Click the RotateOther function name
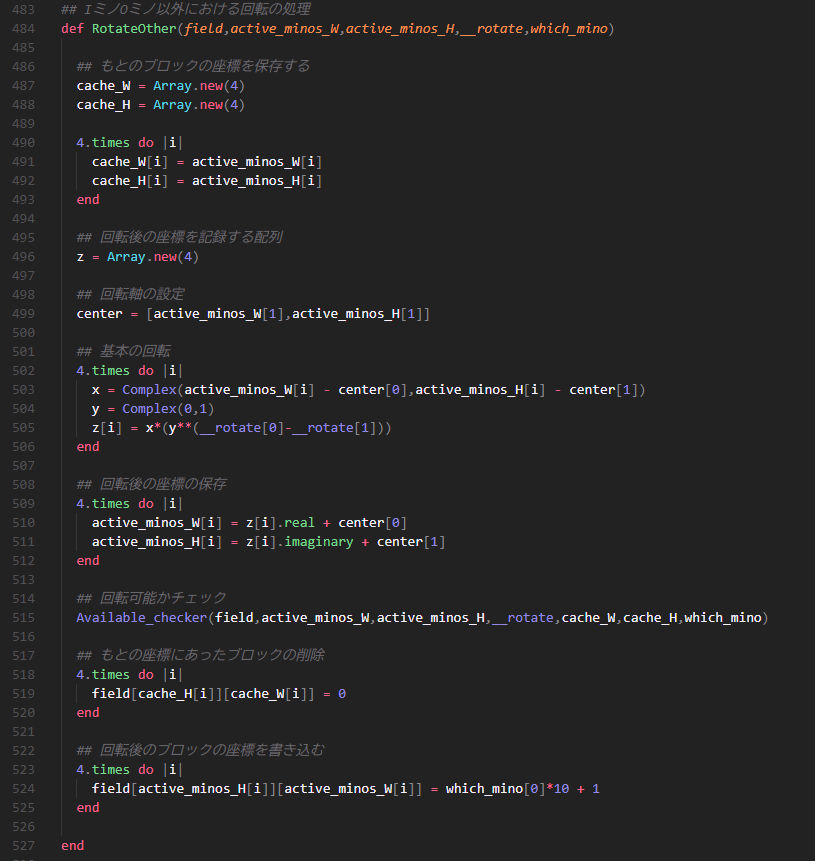 coord(134,29)
